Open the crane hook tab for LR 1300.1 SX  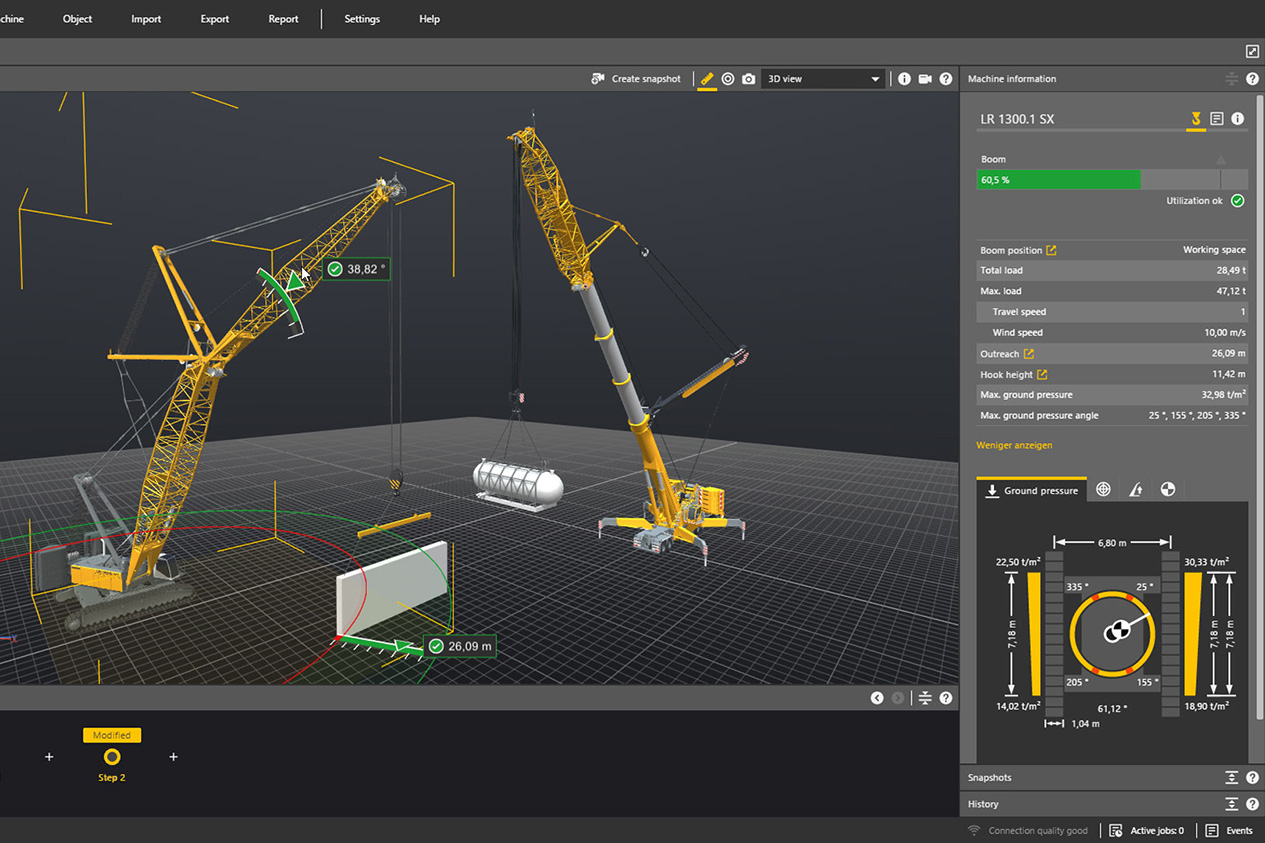point(1195,119)
